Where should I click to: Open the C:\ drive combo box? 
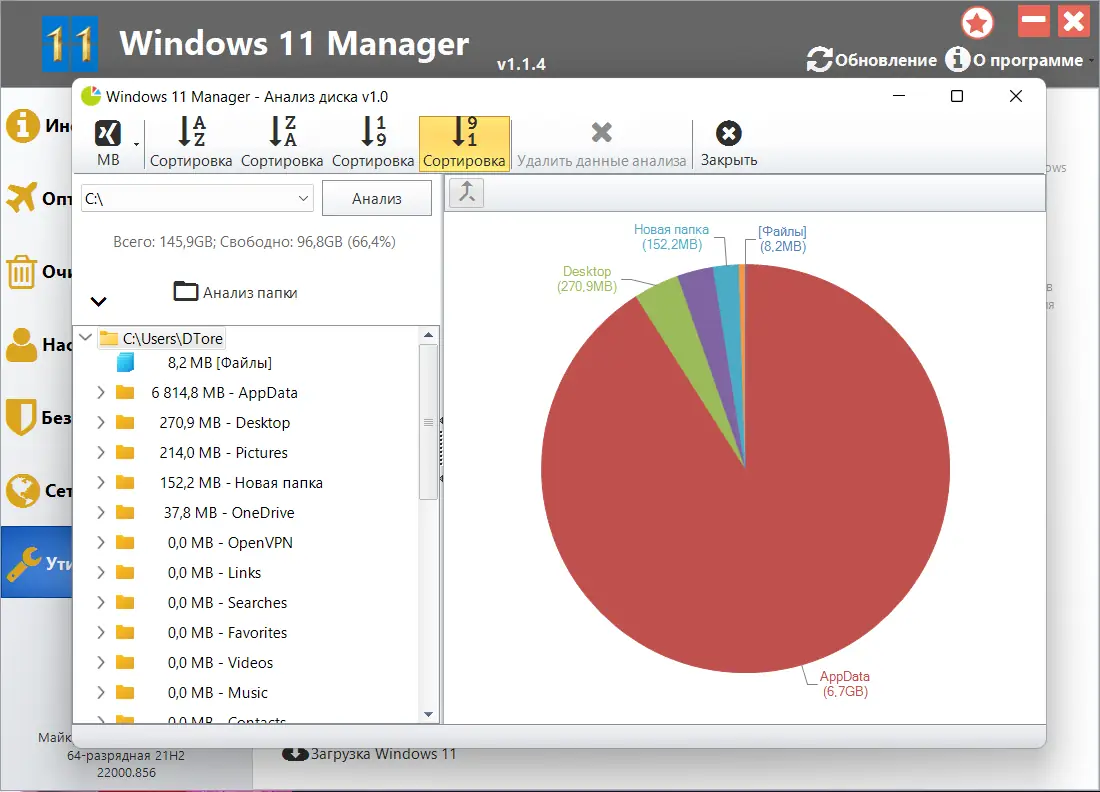197,199
